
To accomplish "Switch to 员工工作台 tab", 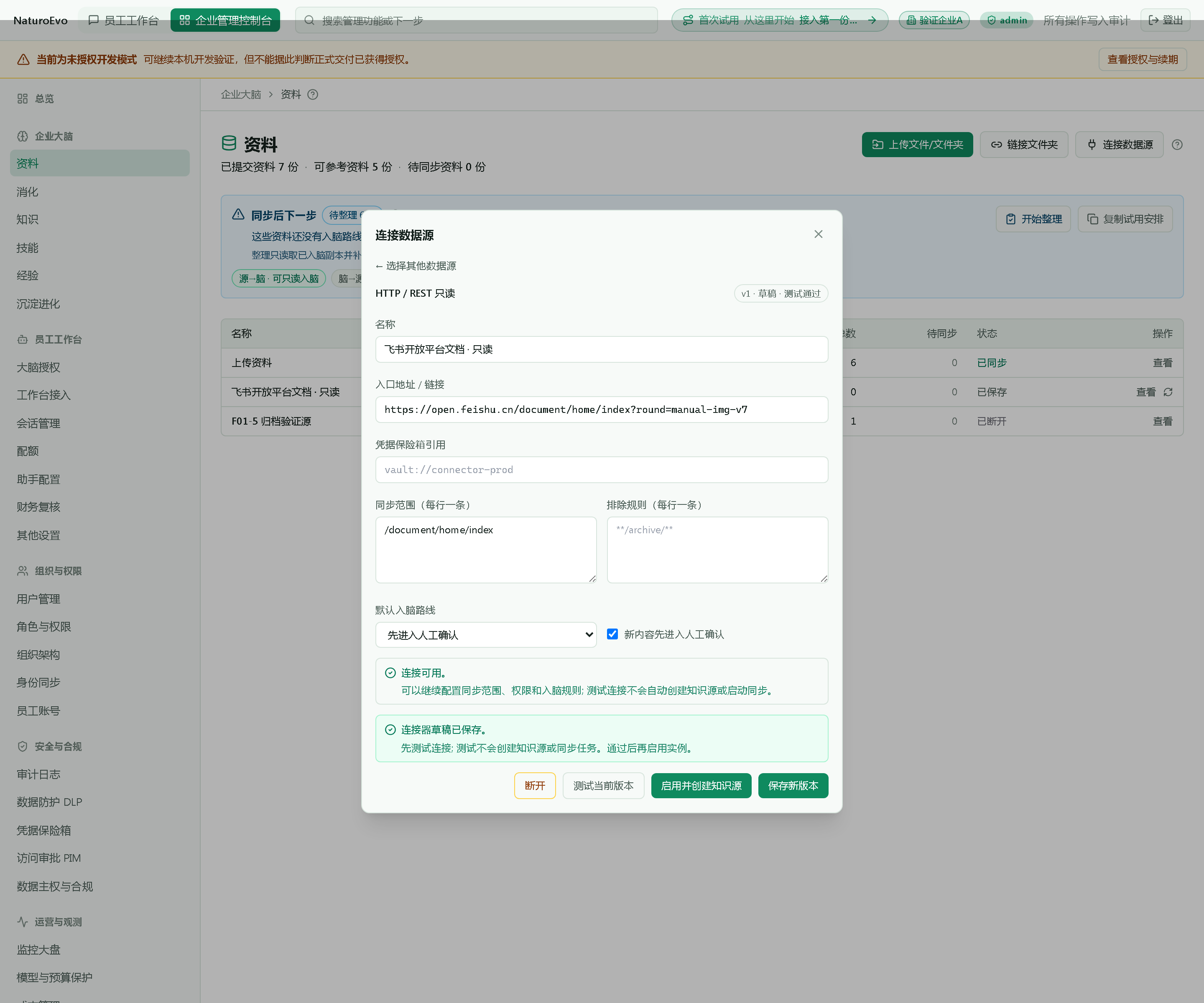I will [123, 20].
